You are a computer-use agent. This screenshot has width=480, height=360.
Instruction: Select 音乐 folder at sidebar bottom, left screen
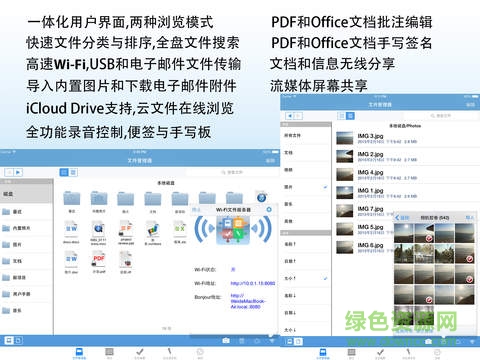(x=27, y=310)
